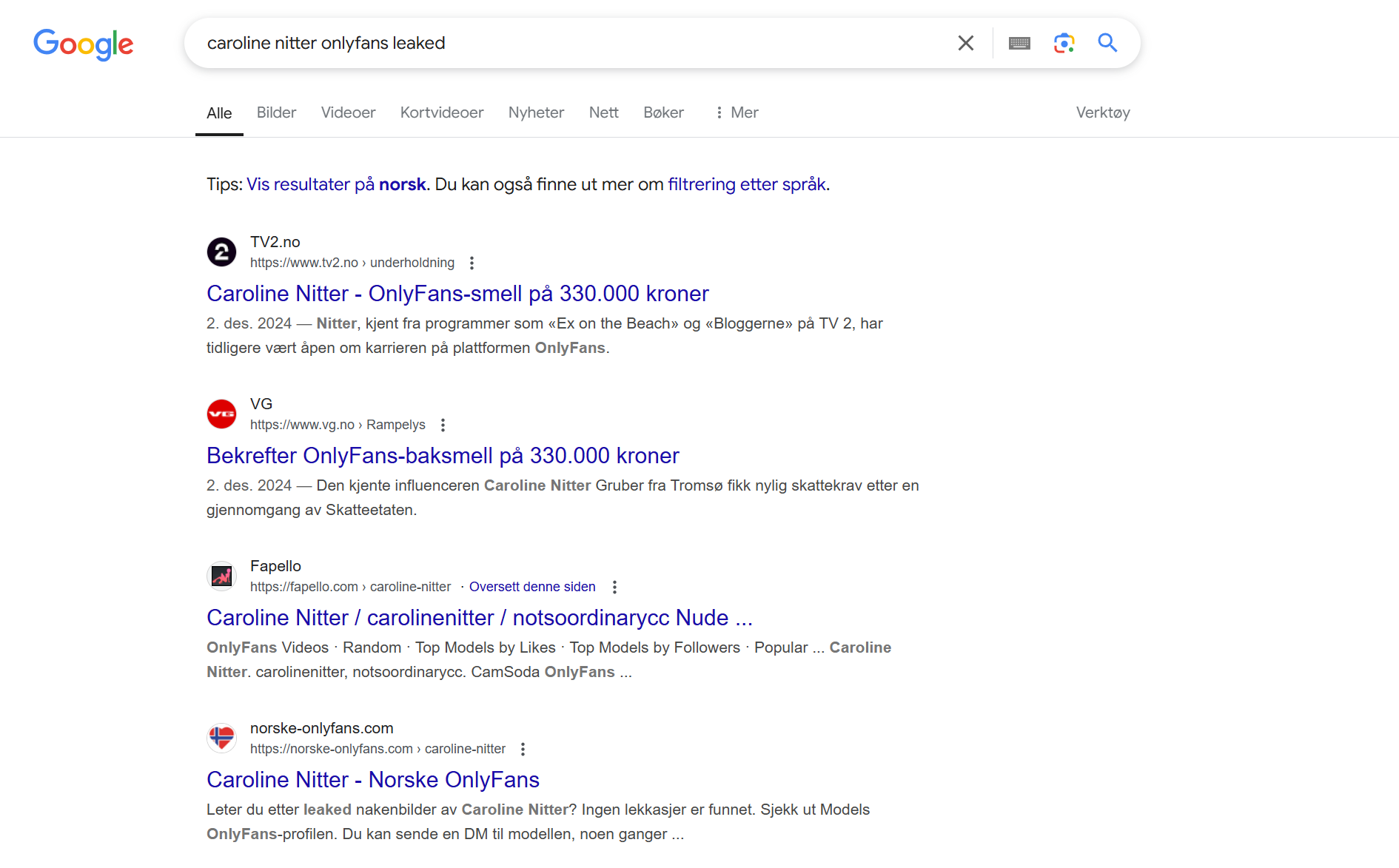This screenshot has height=868, width=1399.
Task: Open three-dot options for VG result
Action: pos(443,425)
